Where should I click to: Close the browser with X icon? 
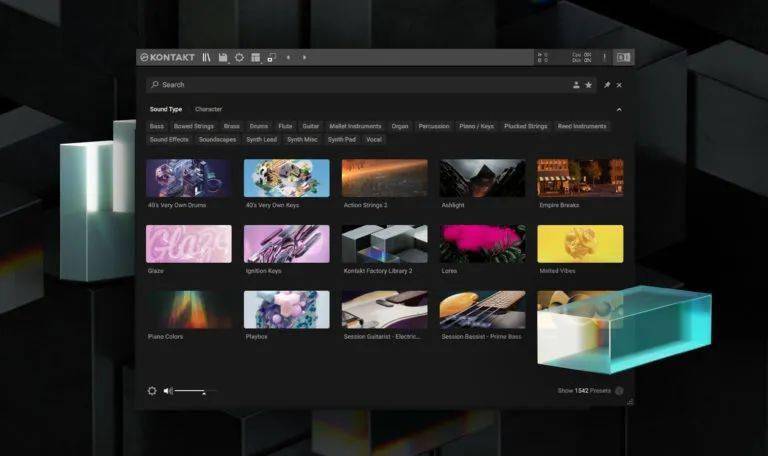click(x=619, y=85)
